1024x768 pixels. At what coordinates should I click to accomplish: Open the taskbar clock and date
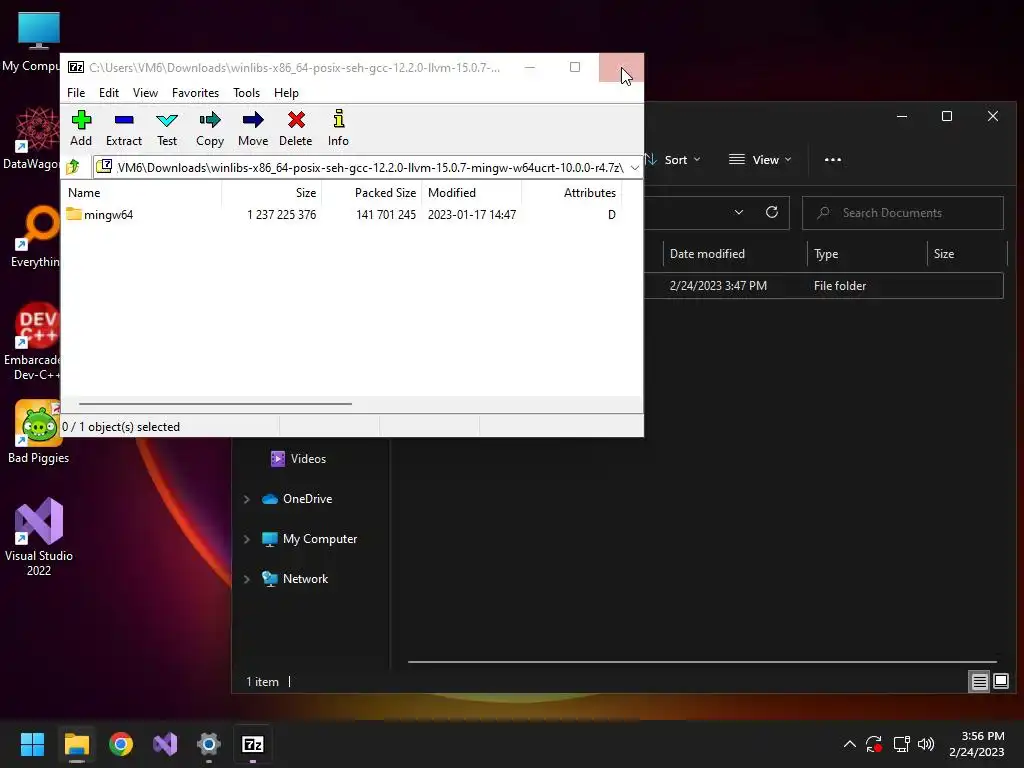click(x=976, y=744)
